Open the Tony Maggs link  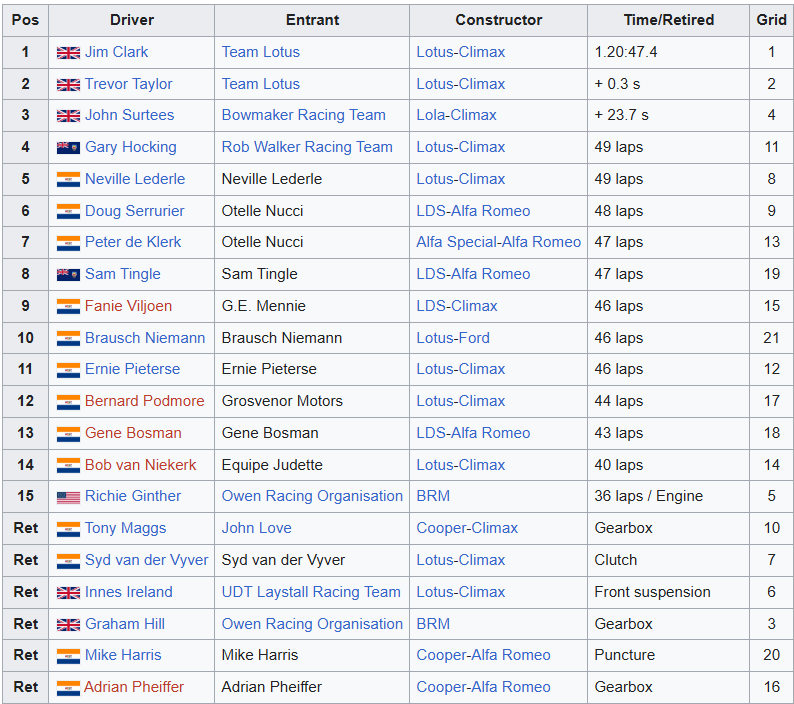pos(126,528)
